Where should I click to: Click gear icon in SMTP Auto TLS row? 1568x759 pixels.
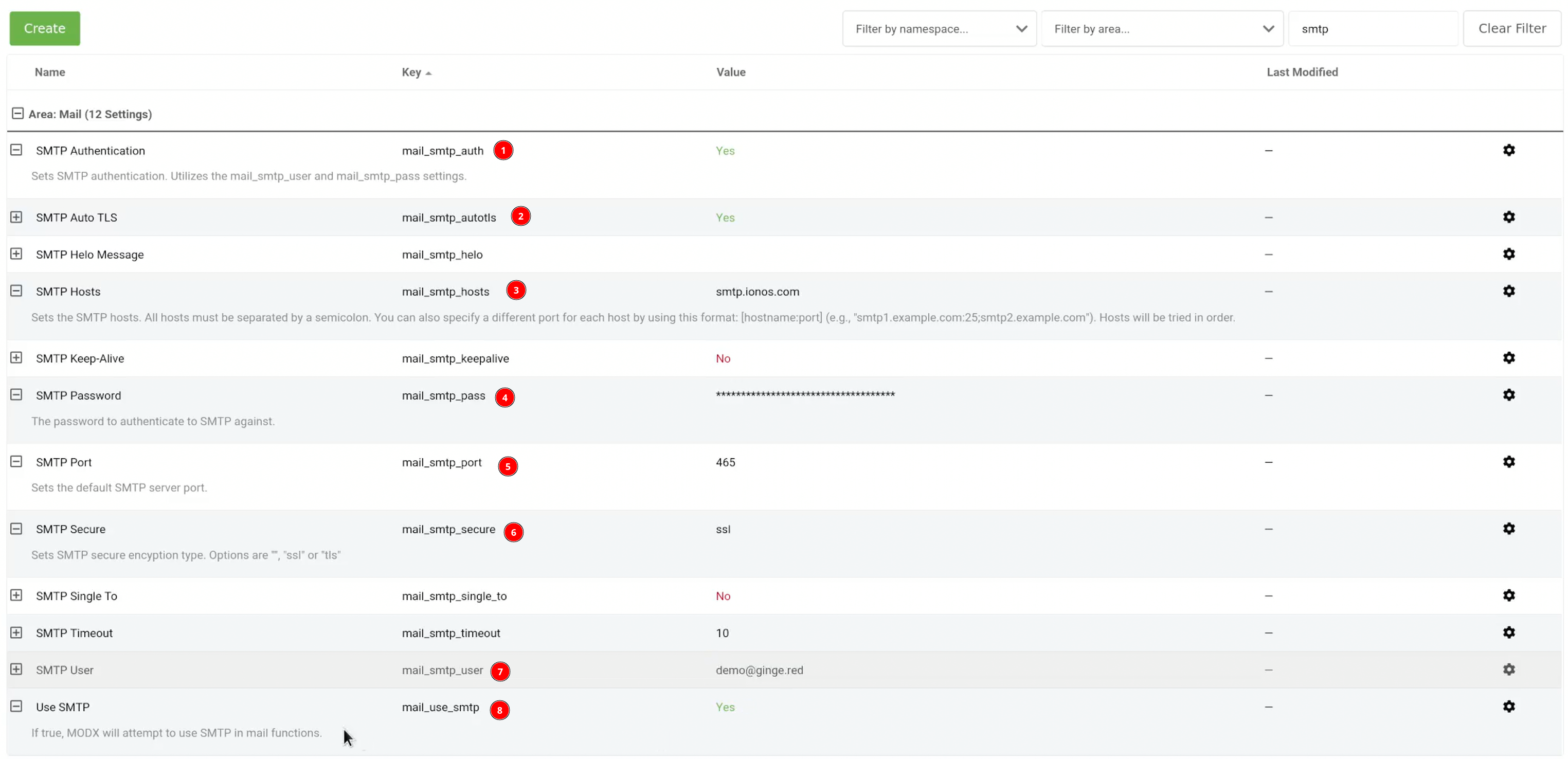1508,218
